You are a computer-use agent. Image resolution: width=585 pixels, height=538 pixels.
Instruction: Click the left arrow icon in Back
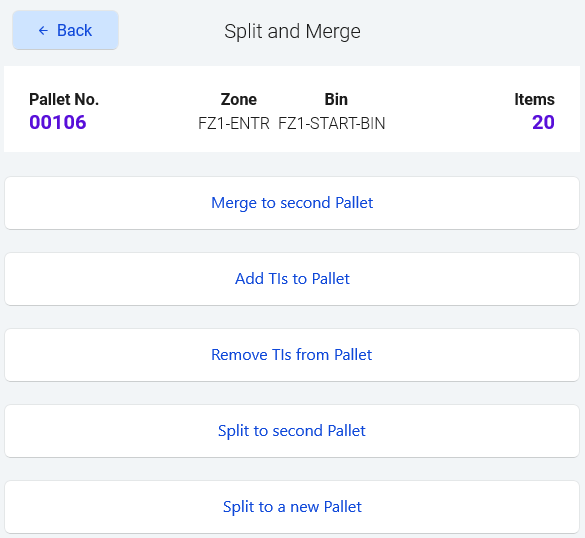43,31
